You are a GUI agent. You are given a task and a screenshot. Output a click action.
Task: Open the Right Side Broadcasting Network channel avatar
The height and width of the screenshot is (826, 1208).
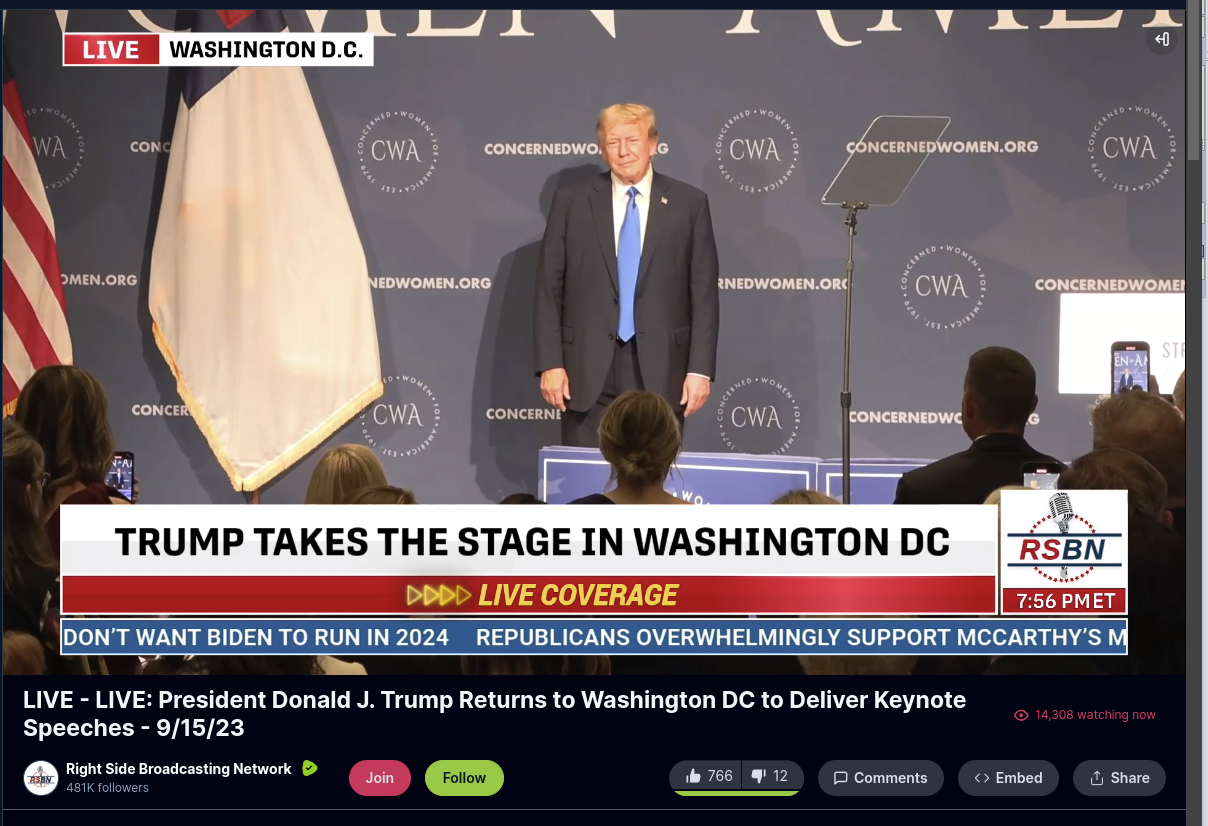(x=41, y=778)
